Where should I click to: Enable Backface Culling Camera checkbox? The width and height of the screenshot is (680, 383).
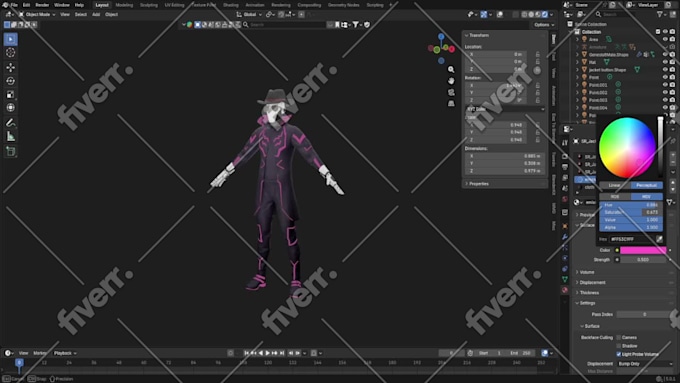pyautogui.click(x=619, y=337)
